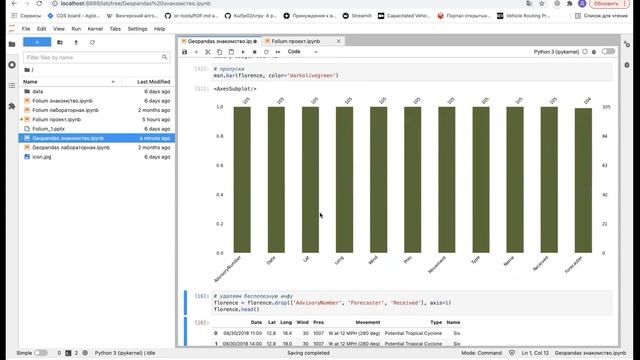This screenshot has width=640, height=360.
Task: Save the notebook with the disk icon
Action: [x=184, y=52]
